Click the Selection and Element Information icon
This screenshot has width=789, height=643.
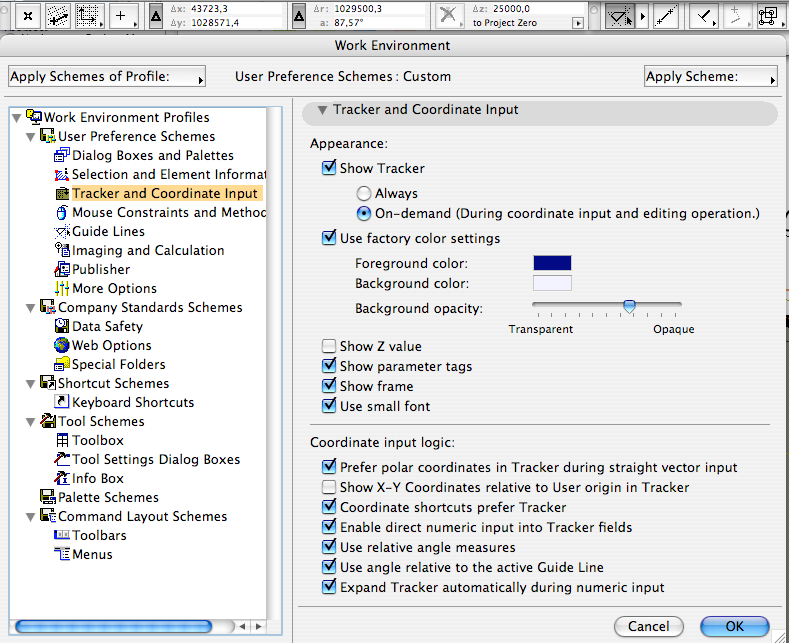[x=61, y=175]
